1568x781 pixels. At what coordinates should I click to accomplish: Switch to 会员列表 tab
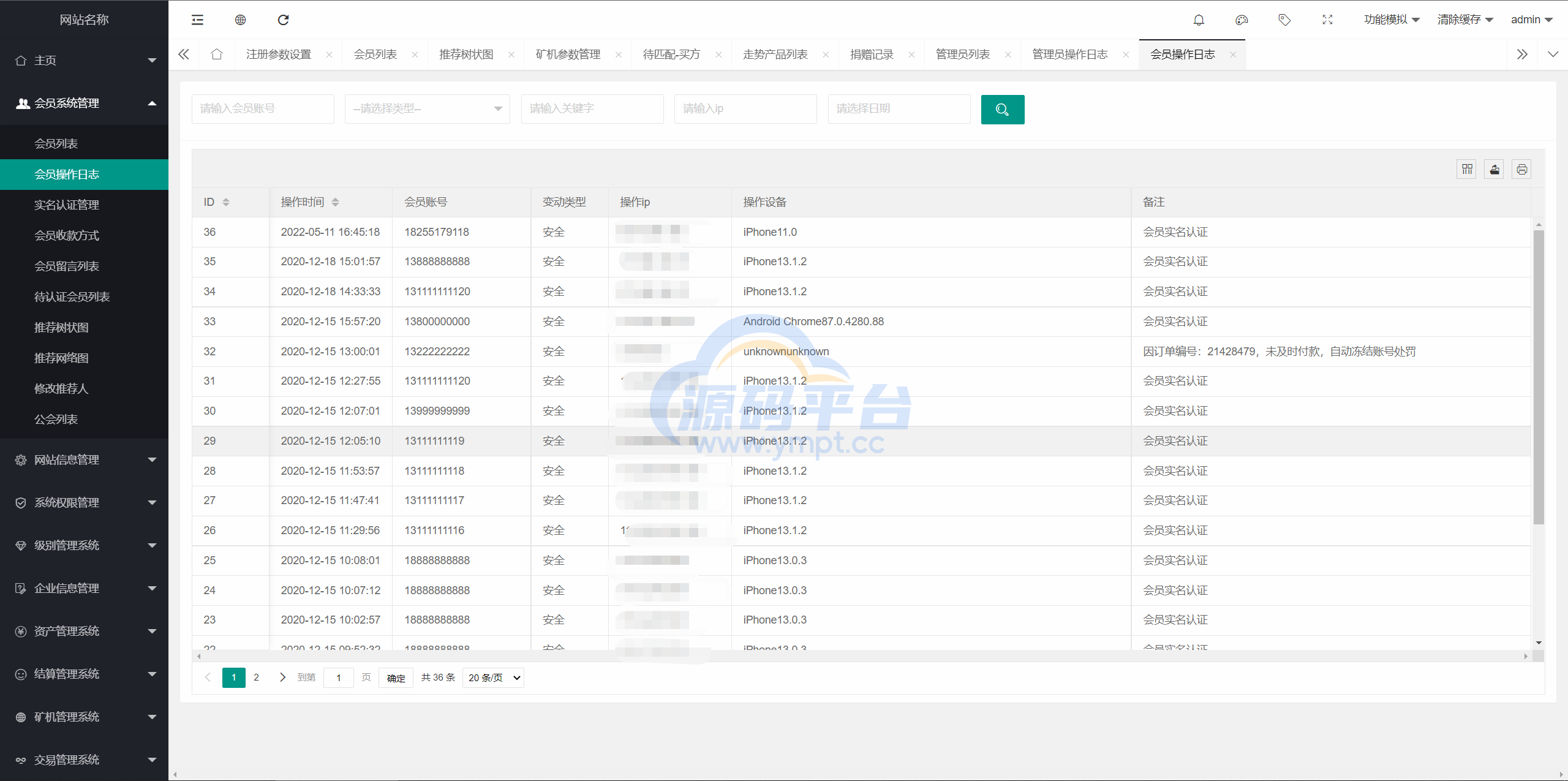point(375,55)
